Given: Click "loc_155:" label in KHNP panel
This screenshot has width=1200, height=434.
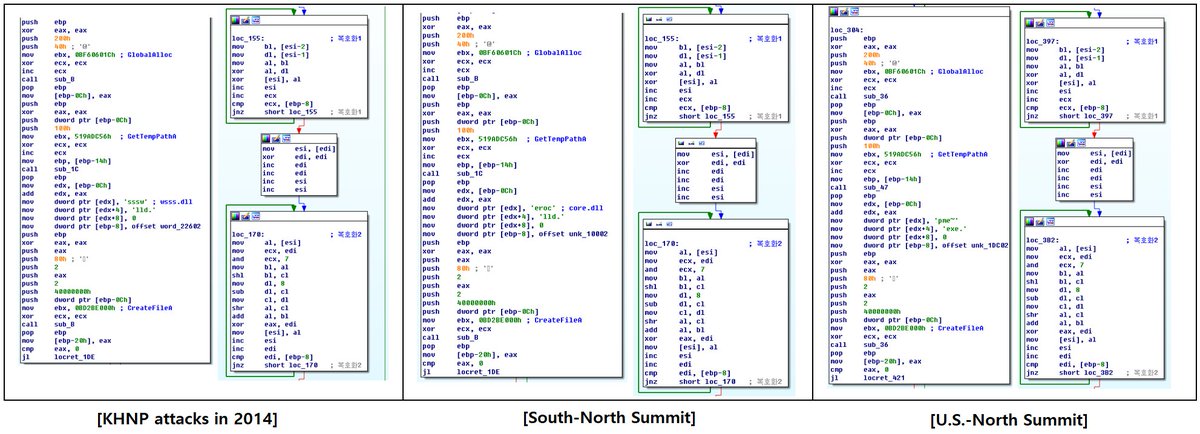Looking at the screenshot, I should (249, 38).
